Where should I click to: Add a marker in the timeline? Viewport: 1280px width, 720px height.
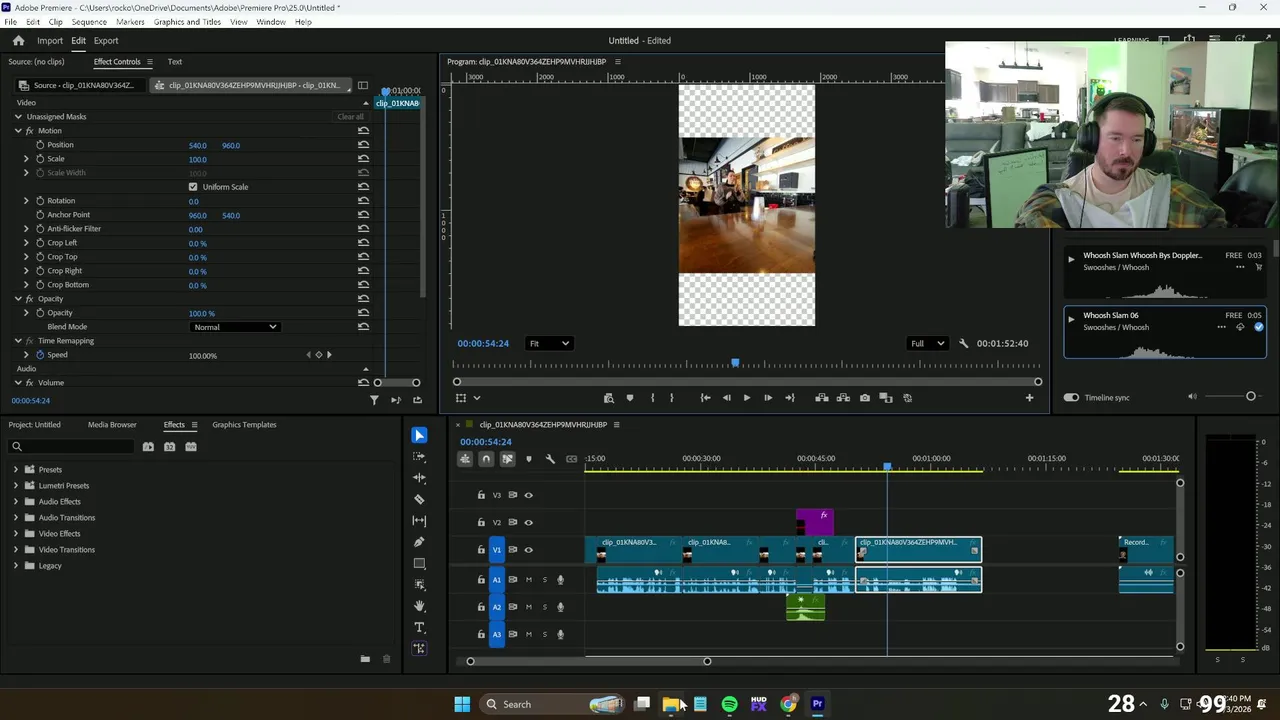(x=529, y=459)
